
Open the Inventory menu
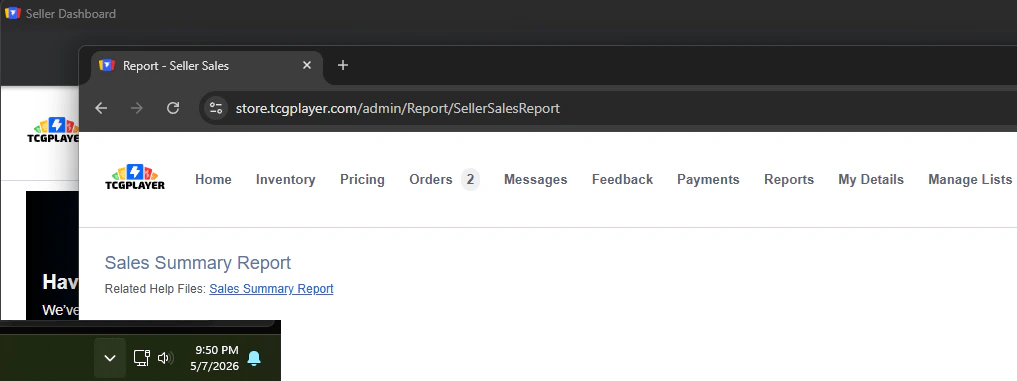285,180
